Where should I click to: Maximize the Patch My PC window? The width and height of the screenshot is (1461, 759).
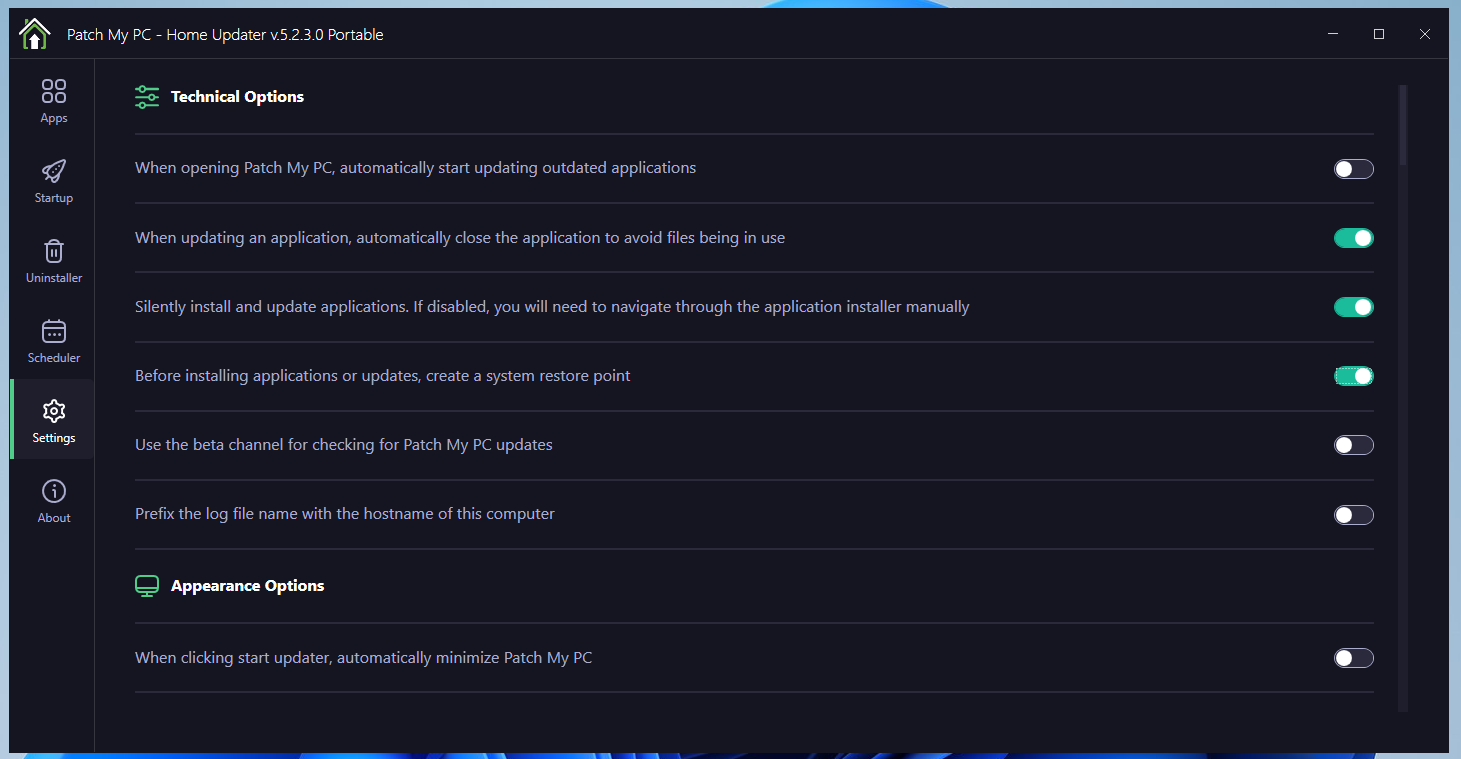pyautogui.click(x=1379, y=34)
